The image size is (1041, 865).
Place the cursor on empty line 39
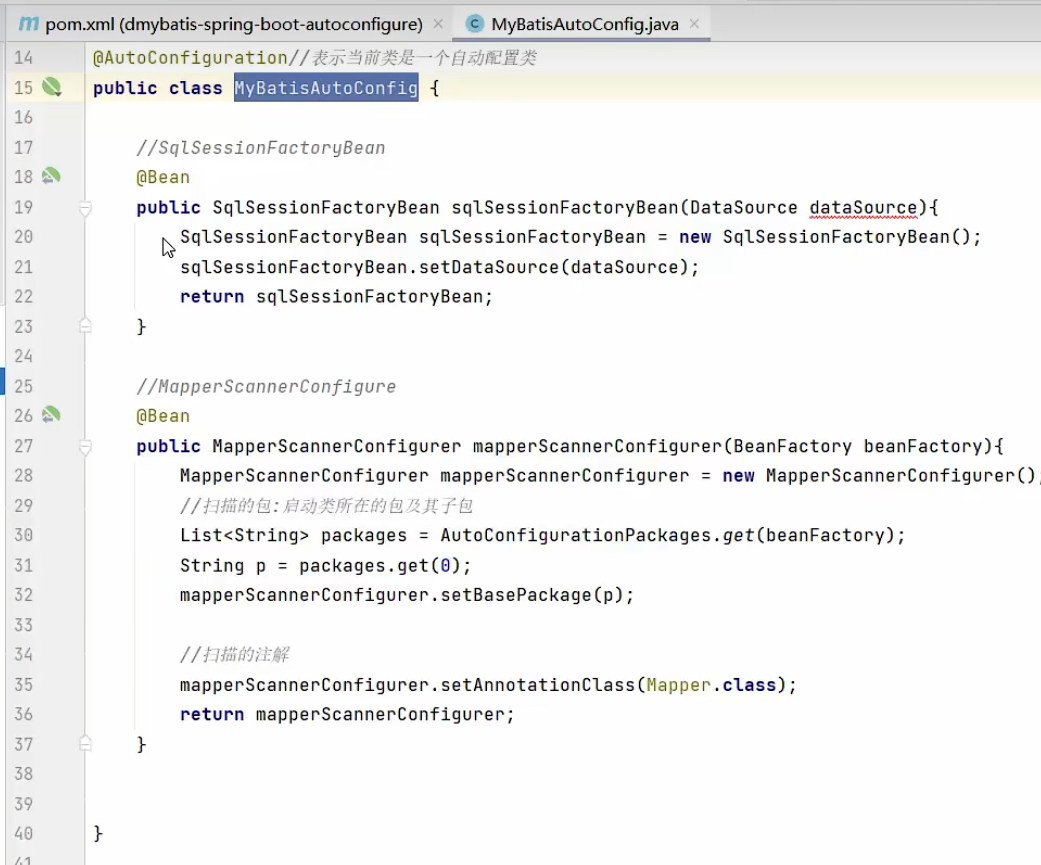tap(400, 804)
